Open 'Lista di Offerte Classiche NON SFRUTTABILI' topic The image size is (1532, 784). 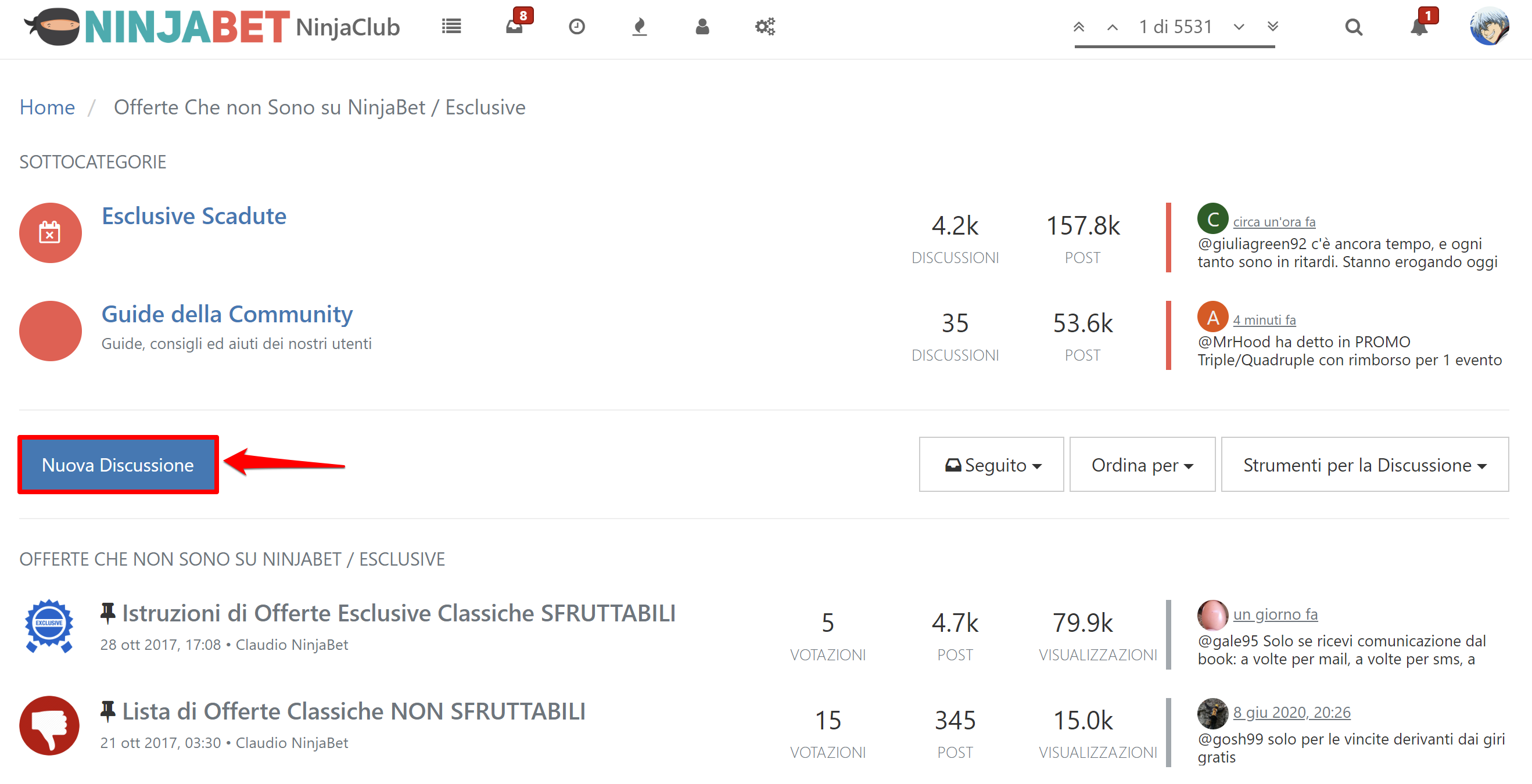pyautogui.click(x=353, y=711)
